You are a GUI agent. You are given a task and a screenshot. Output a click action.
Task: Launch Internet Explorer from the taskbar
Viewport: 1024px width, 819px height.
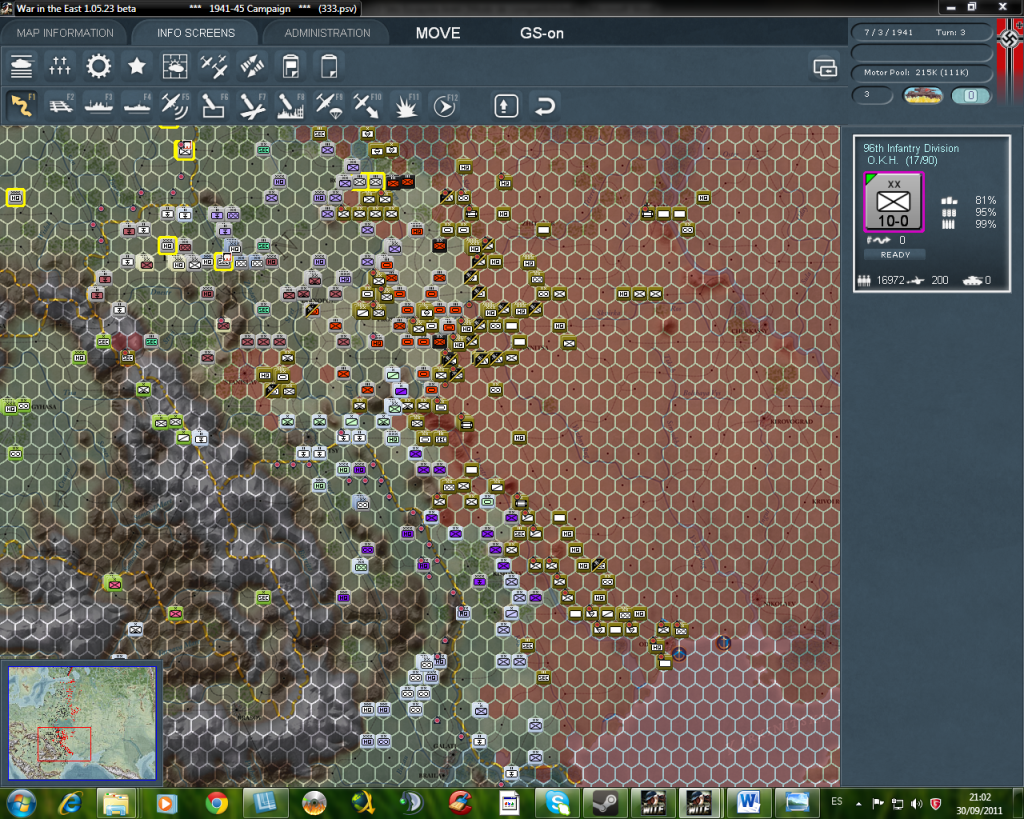69,803
